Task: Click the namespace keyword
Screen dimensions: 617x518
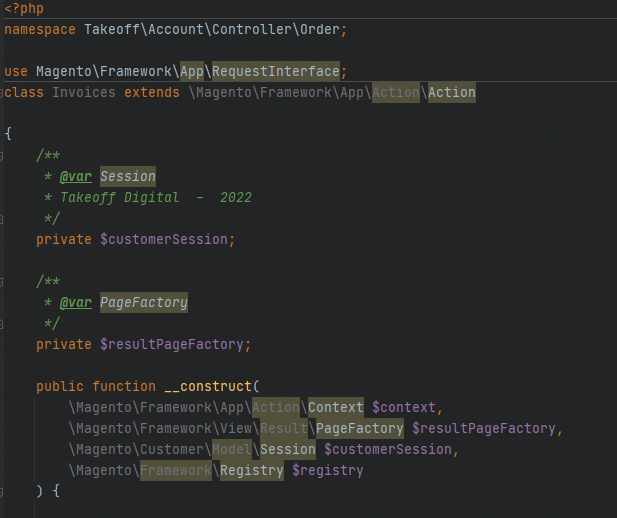Action: click(40, 30)
